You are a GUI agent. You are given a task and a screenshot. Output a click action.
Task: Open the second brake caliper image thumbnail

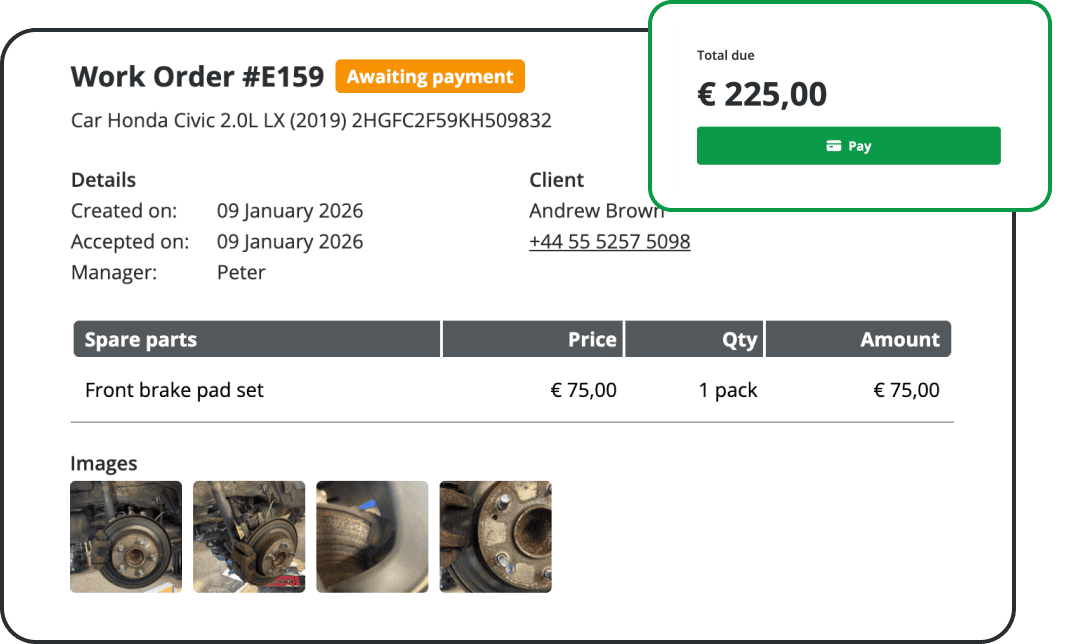(248, 536)
